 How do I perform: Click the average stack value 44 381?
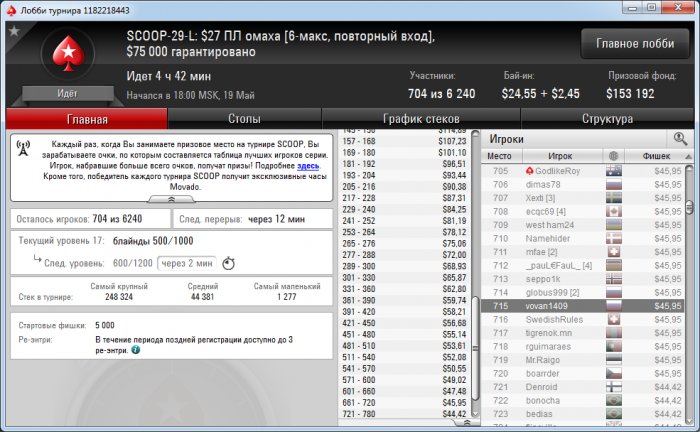coord(202,297)
